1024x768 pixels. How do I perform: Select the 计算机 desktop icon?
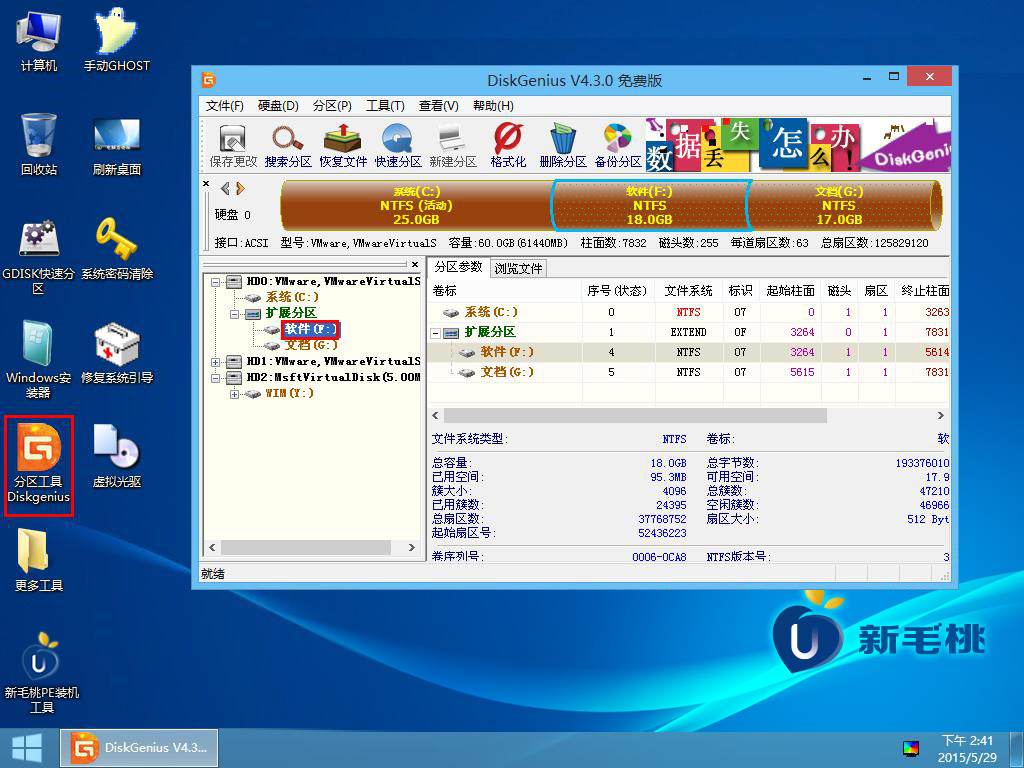coord(39,41)
